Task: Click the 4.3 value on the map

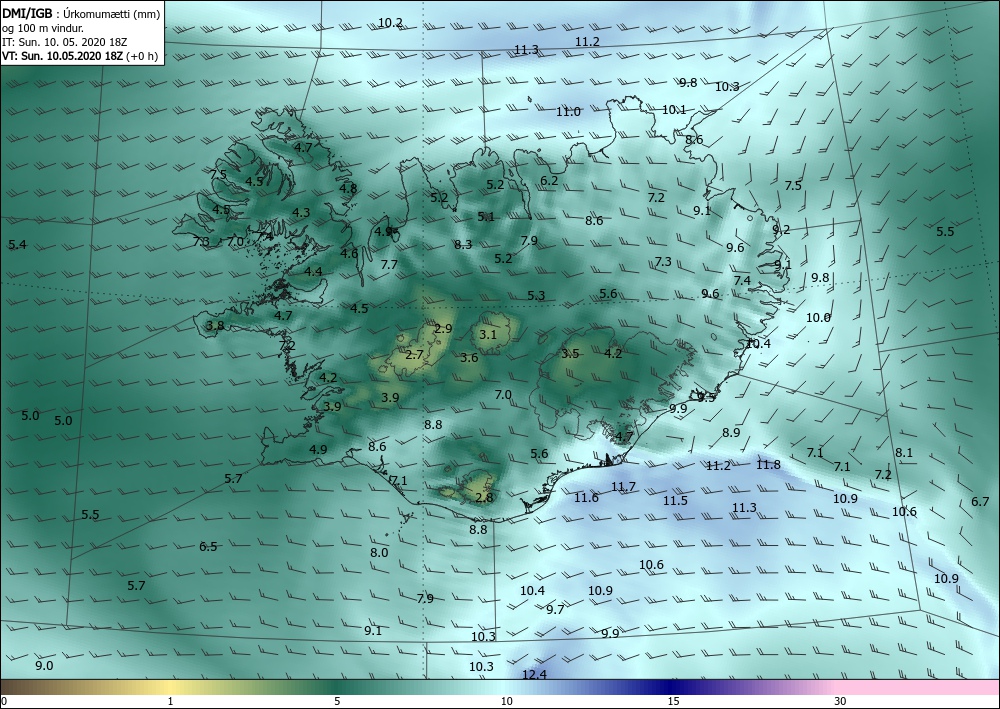Action: click(301, 212)
